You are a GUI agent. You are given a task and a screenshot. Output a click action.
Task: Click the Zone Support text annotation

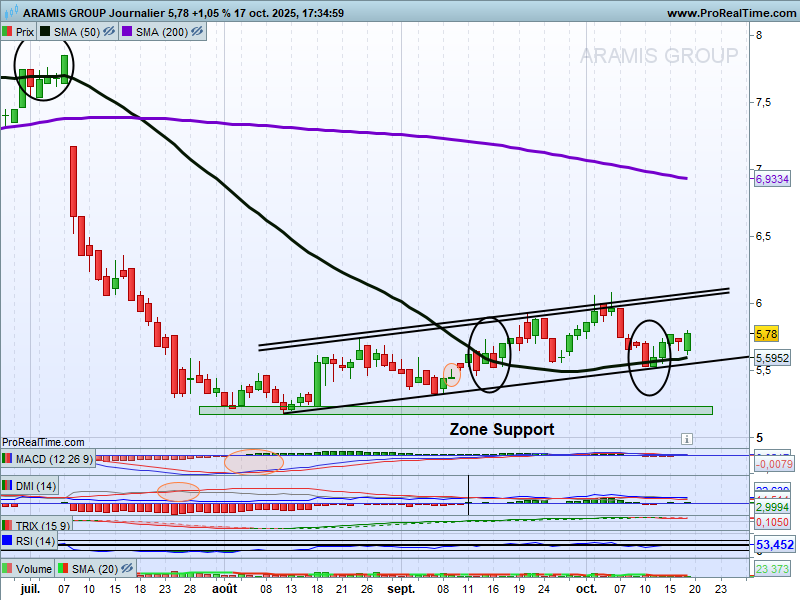(x=502, y=430)
